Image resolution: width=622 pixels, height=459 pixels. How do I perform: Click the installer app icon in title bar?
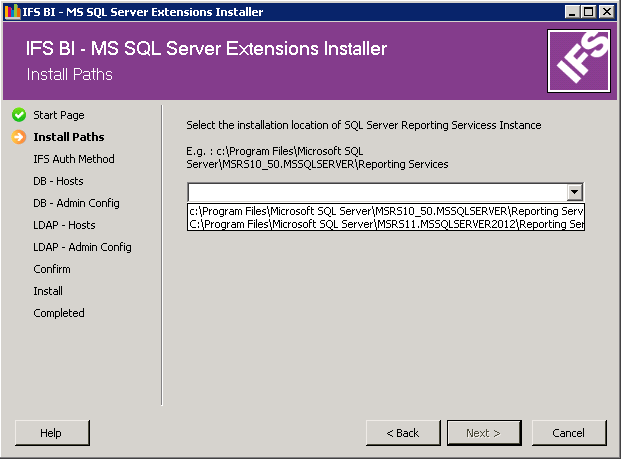tap(12, 12)
